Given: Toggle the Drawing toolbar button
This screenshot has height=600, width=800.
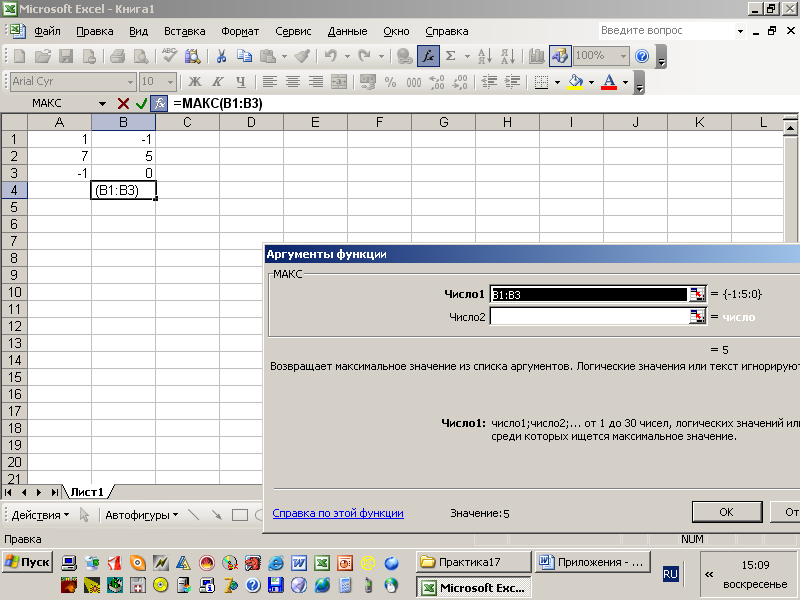Looking at the screenshot, I should pyautogui.click(x=560, y=56).
